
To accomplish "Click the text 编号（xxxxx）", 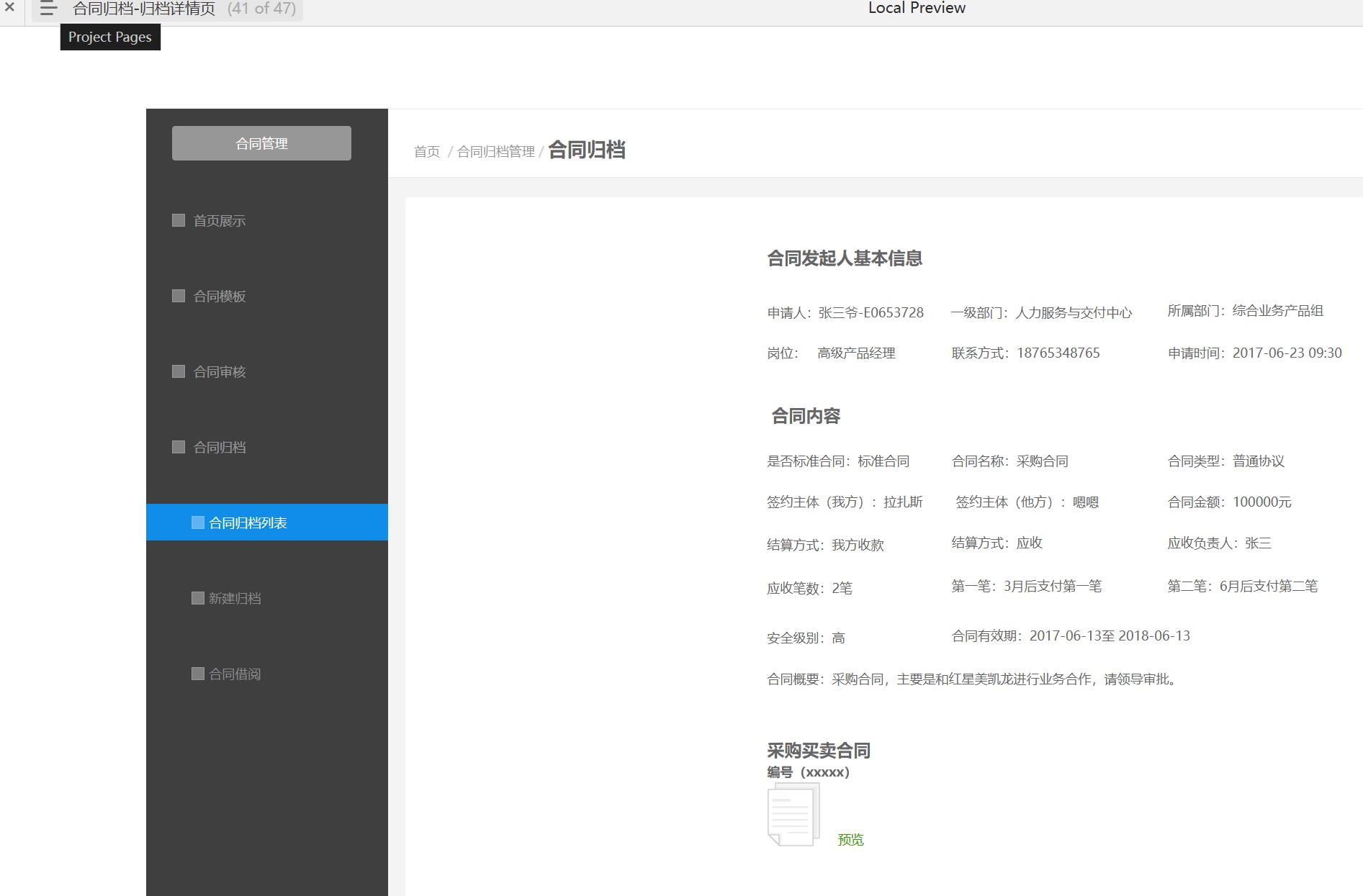I will [x=809, y=773].
